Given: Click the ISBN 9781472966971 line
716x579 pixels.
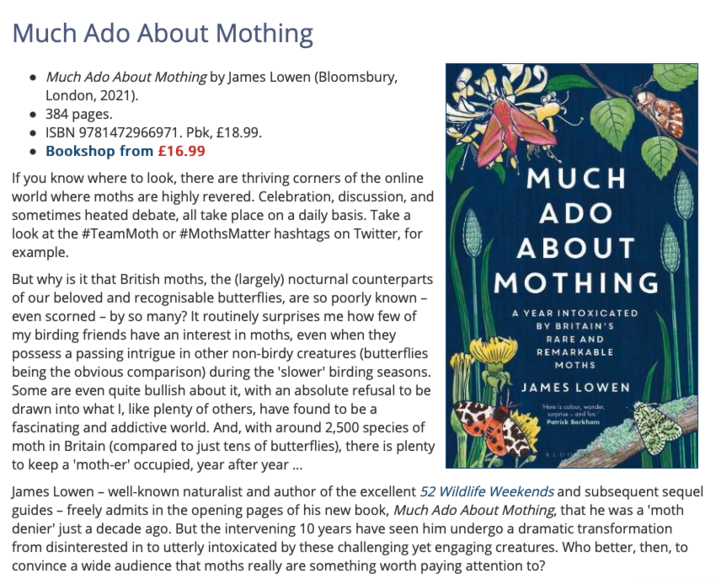Looking at the screenshot, I should click(153, 132).
